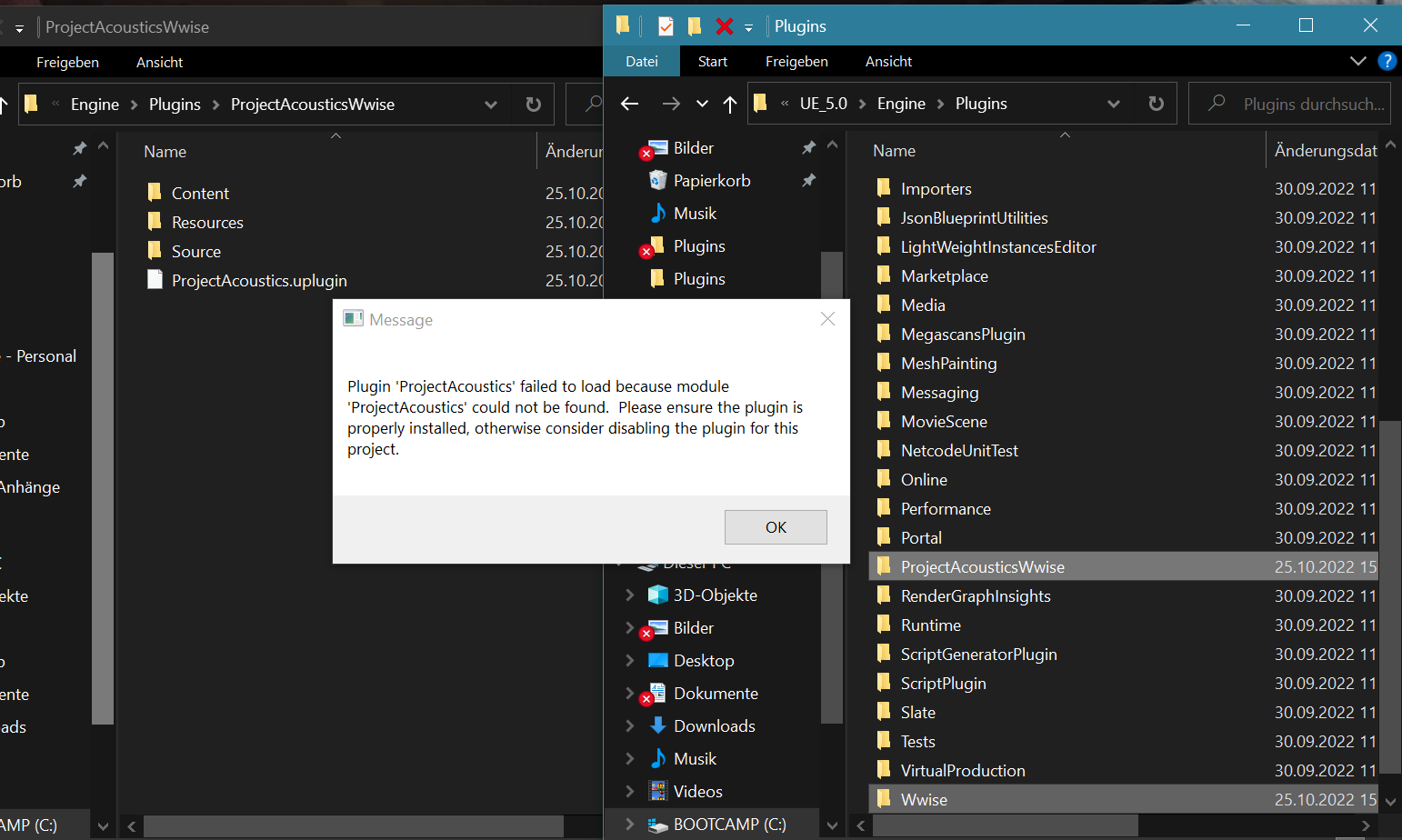The width and height of the screenshot is (1402, 840).
Task: Expand the 3D-Objekte tree item
Action: click(x=630, y=595)
